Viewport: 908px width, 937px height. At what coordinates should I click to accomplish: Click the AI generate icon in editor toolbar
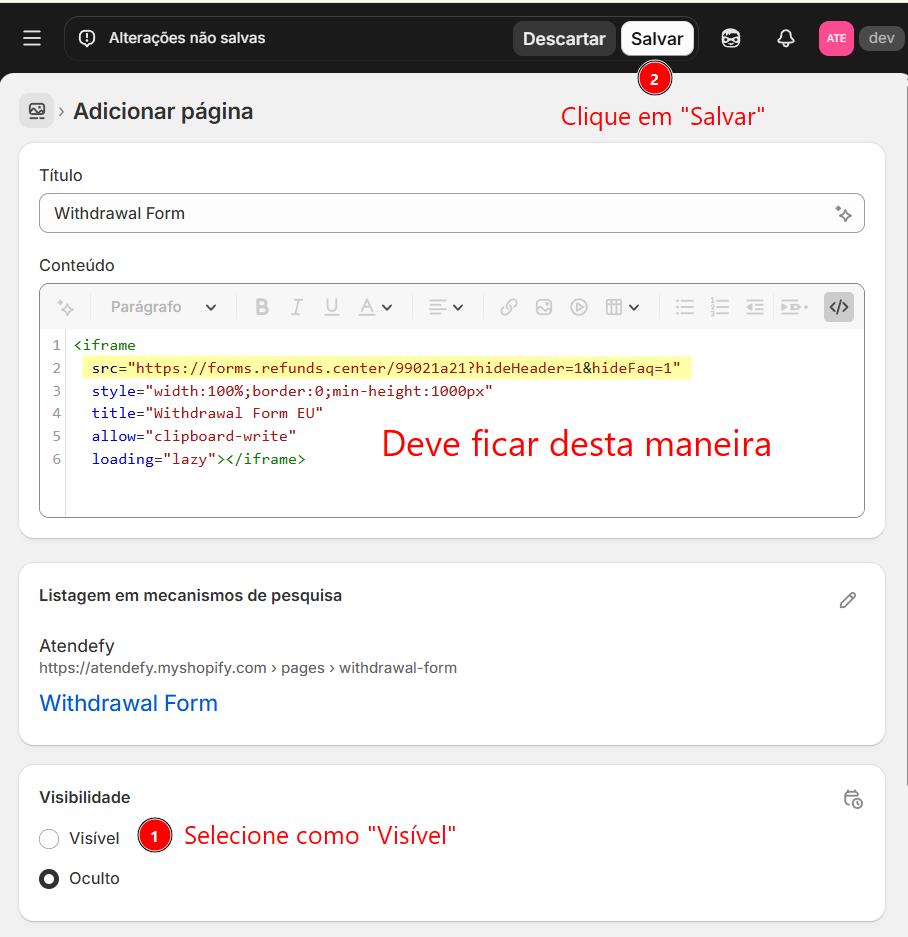click(x=65, y=307)
